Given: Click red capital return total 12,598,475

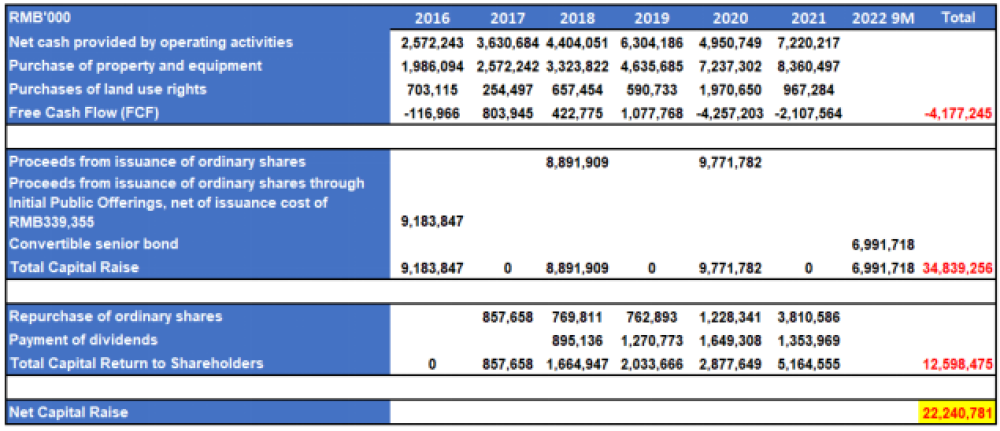Looking at the screenshot, I should point(958,364).
